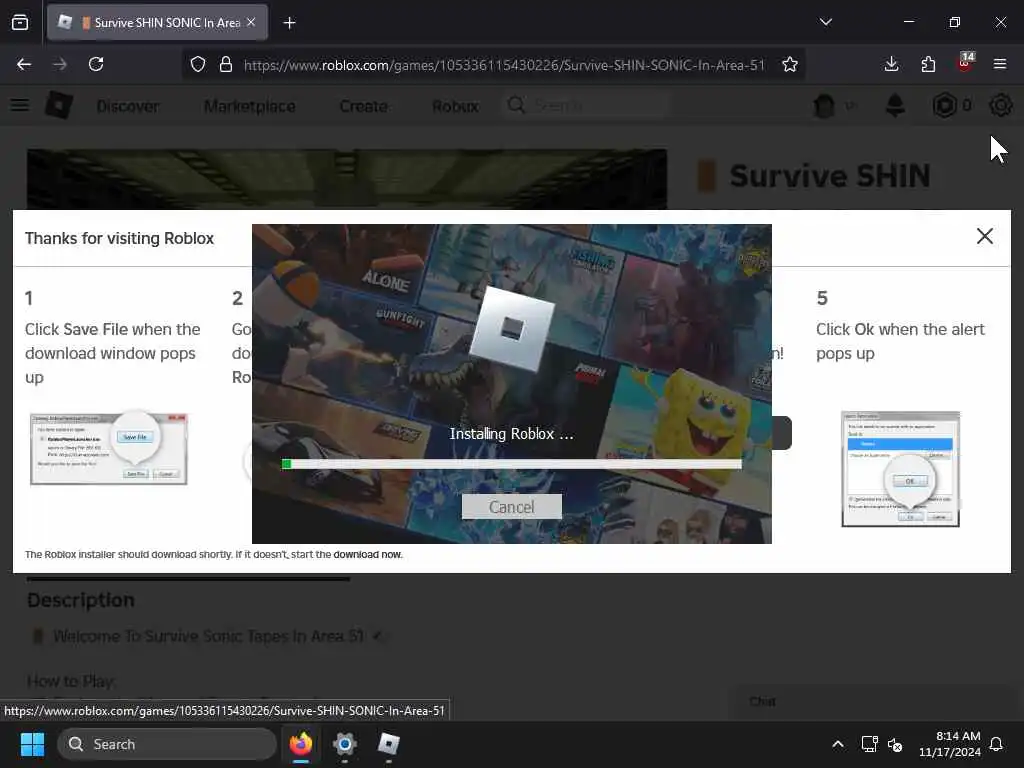Open the Marketplace menu item
This screenshot has height=768, width=1024.
click(x=249, y=106)
